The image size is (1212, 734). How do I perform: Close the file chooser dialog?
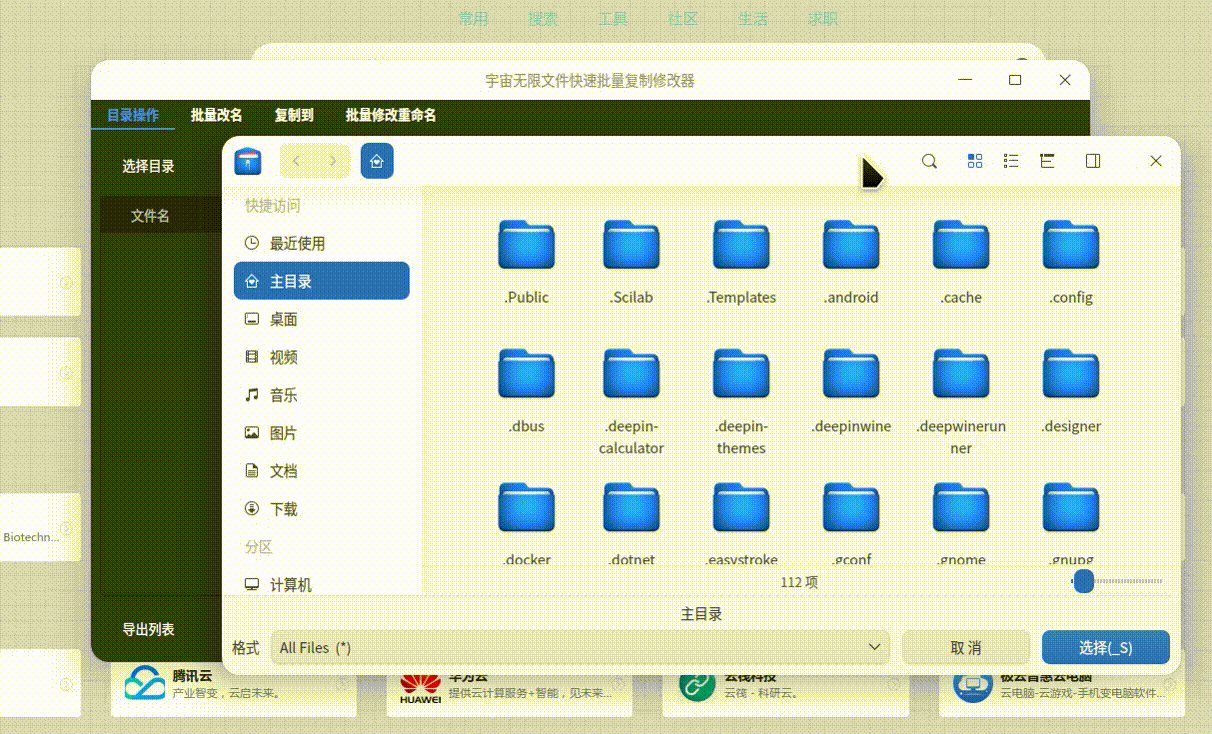coord(1156,161)
